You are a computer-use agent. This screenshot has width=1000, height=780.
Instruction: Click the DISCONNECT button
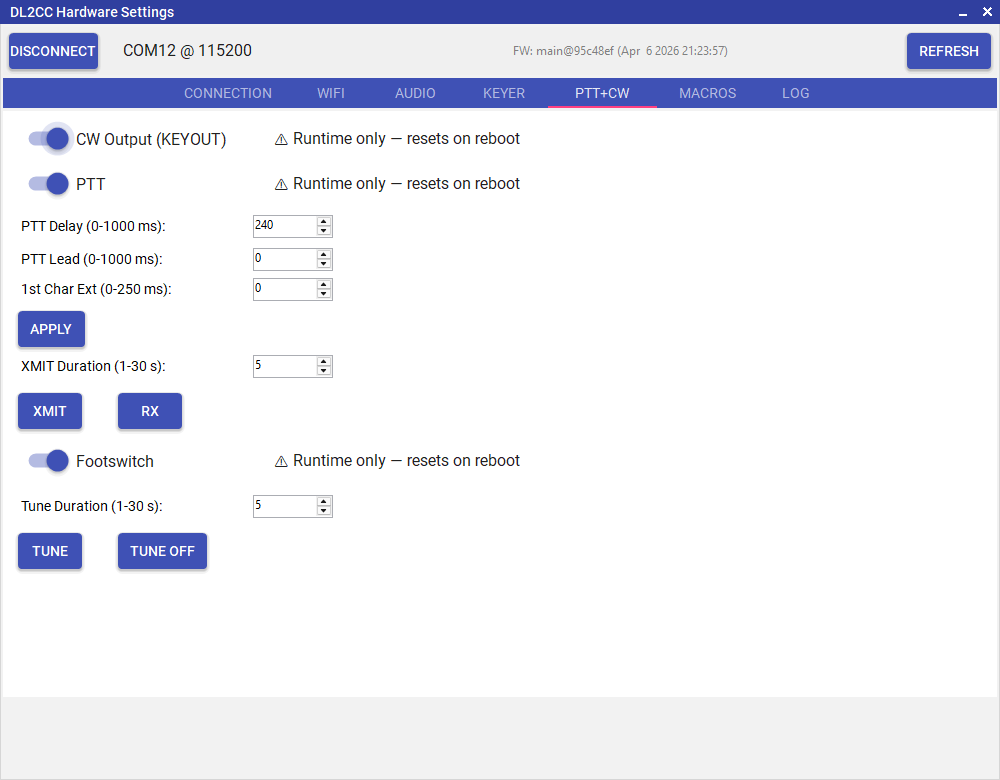pyautogui.click(x=53, y=51)
